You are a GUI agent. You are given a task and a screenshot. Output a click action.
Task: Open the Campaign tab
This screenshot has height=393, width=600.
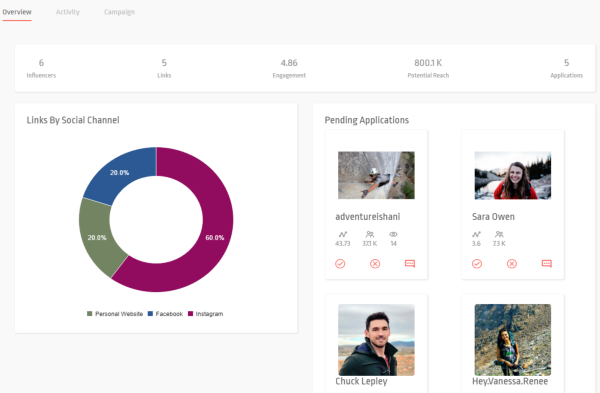[119, 12]
